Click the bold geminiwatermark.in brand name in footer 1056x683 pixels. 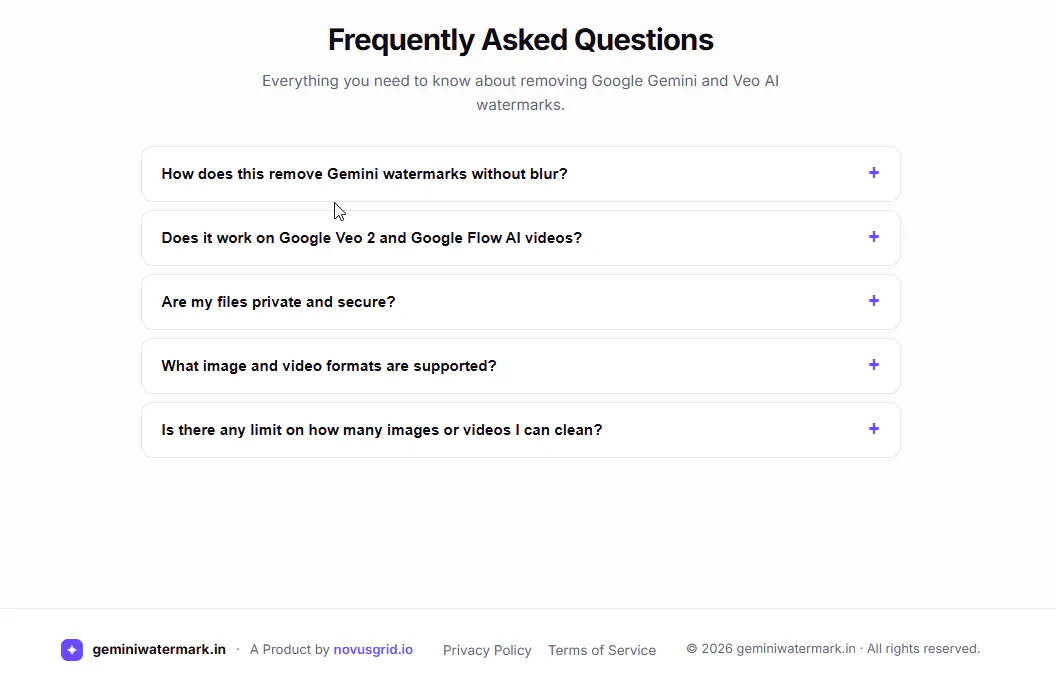pos(159,649)
